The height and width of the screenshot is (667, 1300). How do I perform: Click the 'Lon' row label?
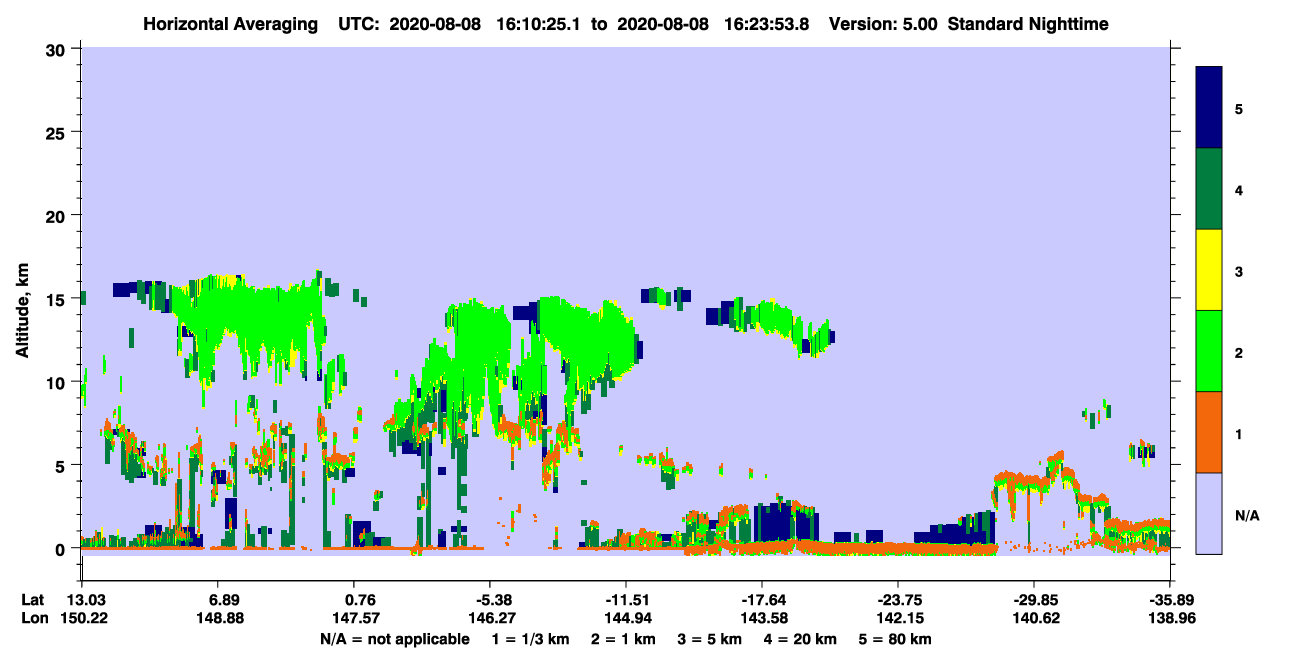pyautogui.click(x=33, y=619)
